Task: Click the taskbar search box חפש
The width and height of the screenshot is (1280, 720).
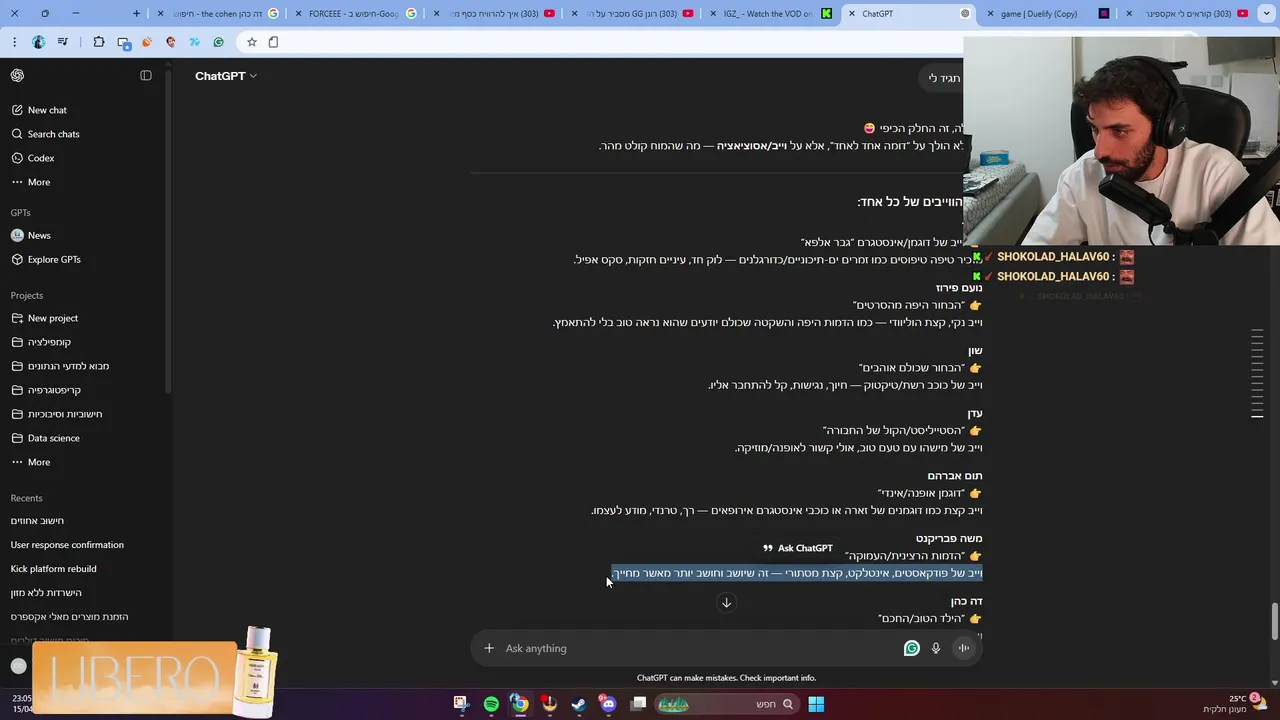Action: click(726, 704)
